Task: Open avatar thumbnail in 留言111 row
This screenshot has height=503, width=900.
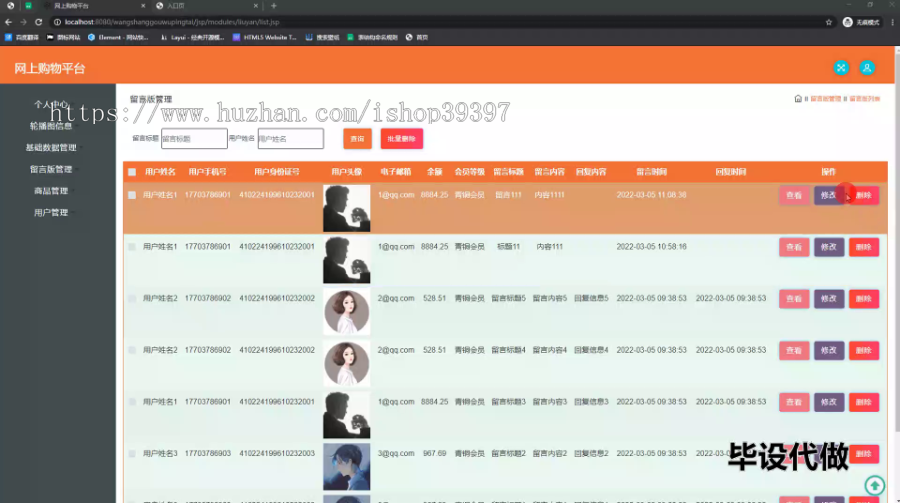Action: pyautogui.click(x=346, y=208)
